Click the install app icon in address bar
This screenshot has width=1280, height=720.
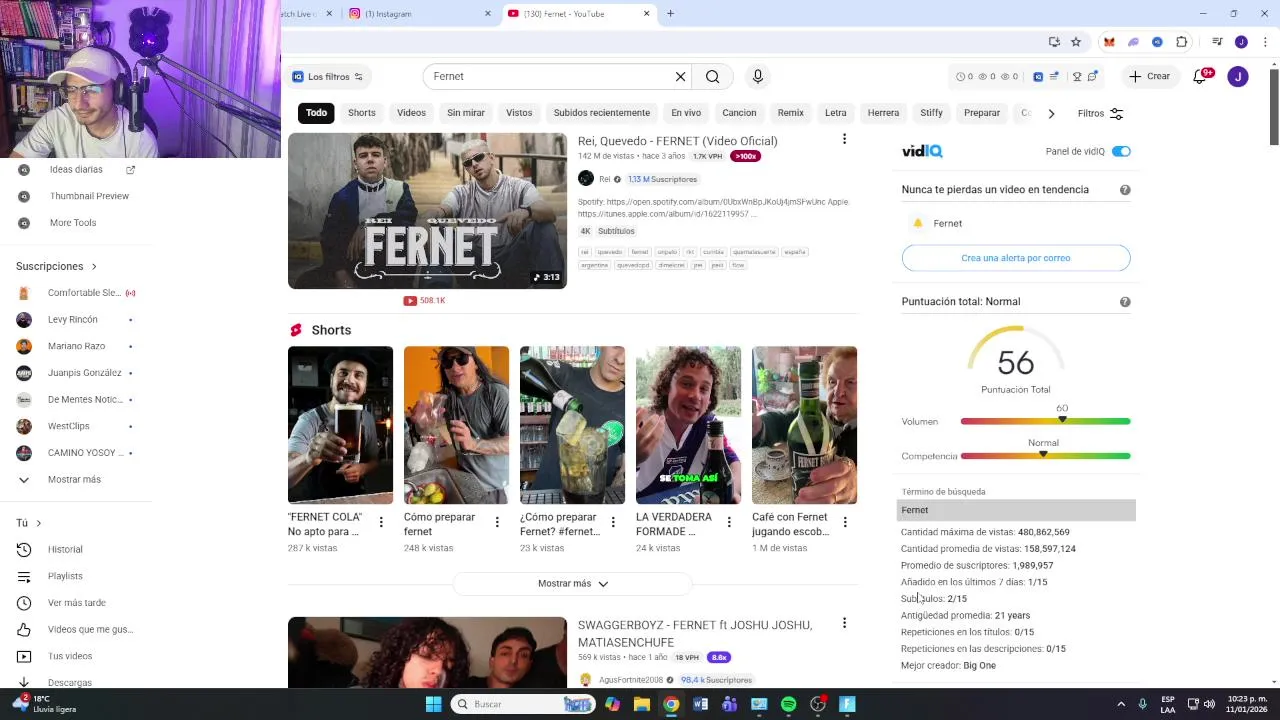(x=1054, y=42)
